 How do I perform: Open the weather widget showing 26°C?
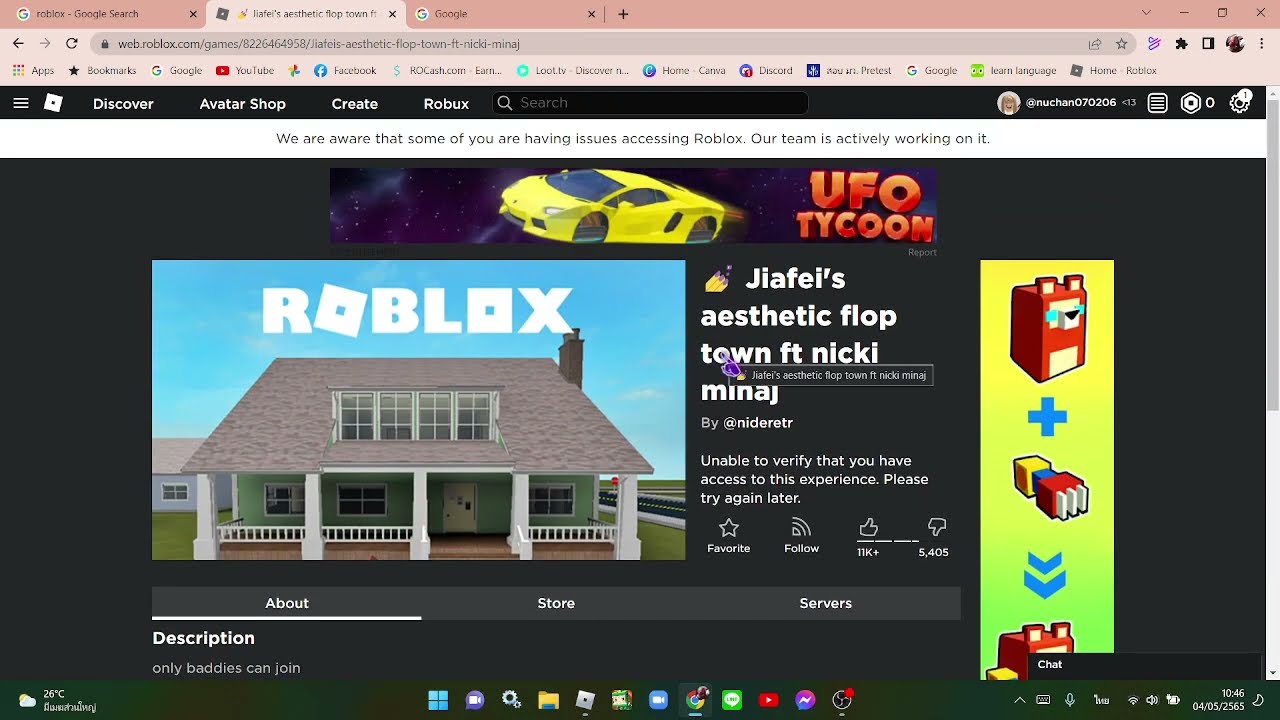[57, 700]
